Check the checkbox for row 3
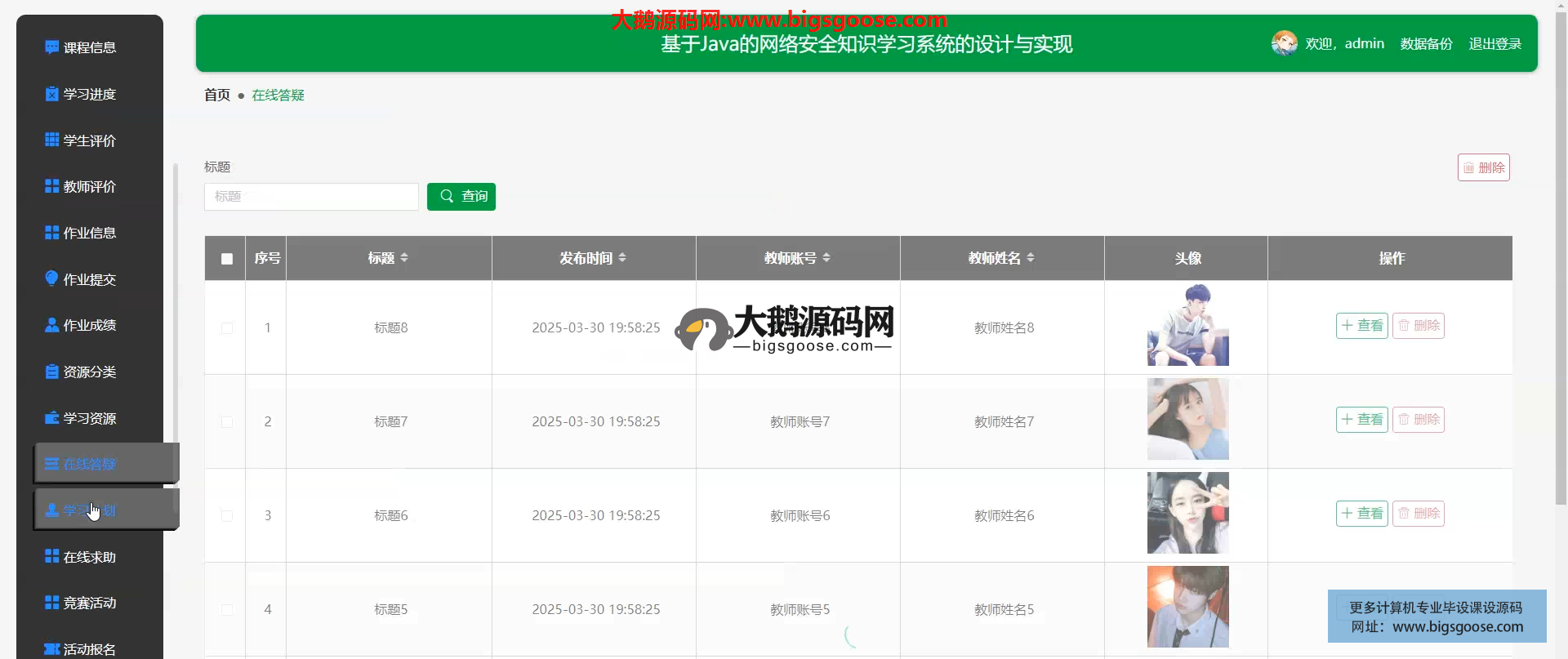 (227, 516)
